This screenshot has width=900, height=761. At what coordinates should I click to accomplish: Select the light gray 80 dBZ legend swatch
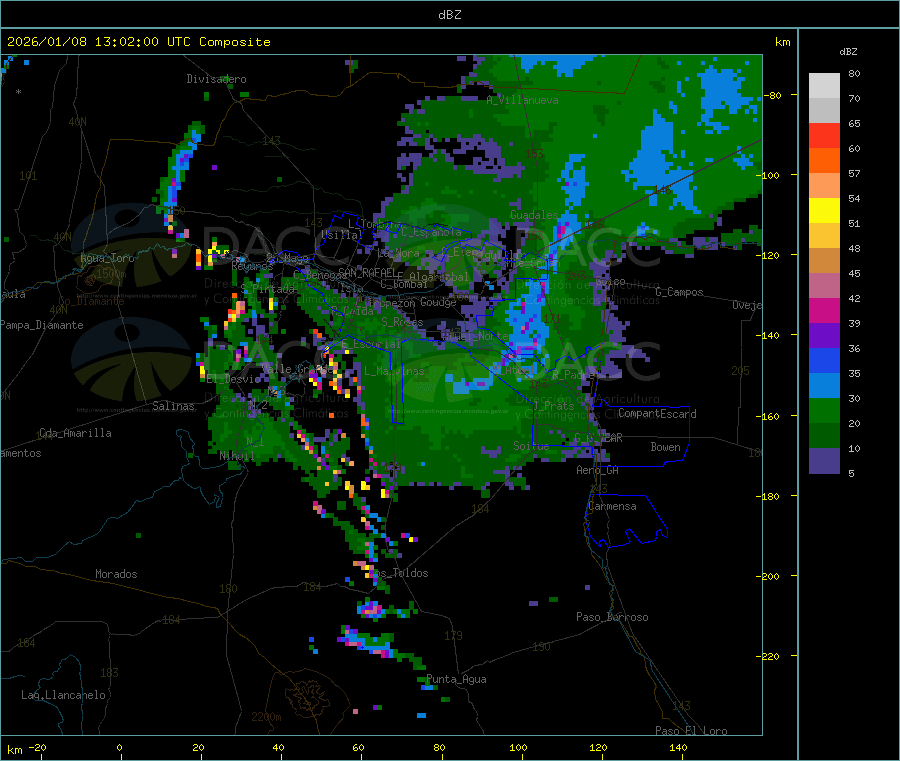[x=824, y=86]
